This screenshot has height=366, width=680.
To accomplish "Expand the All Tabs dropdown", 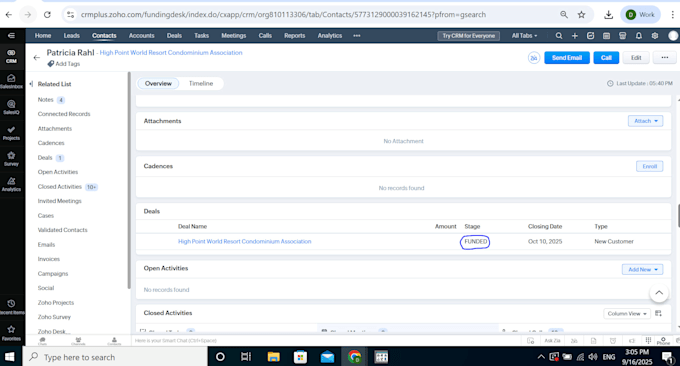I will (x=524, y=36).
